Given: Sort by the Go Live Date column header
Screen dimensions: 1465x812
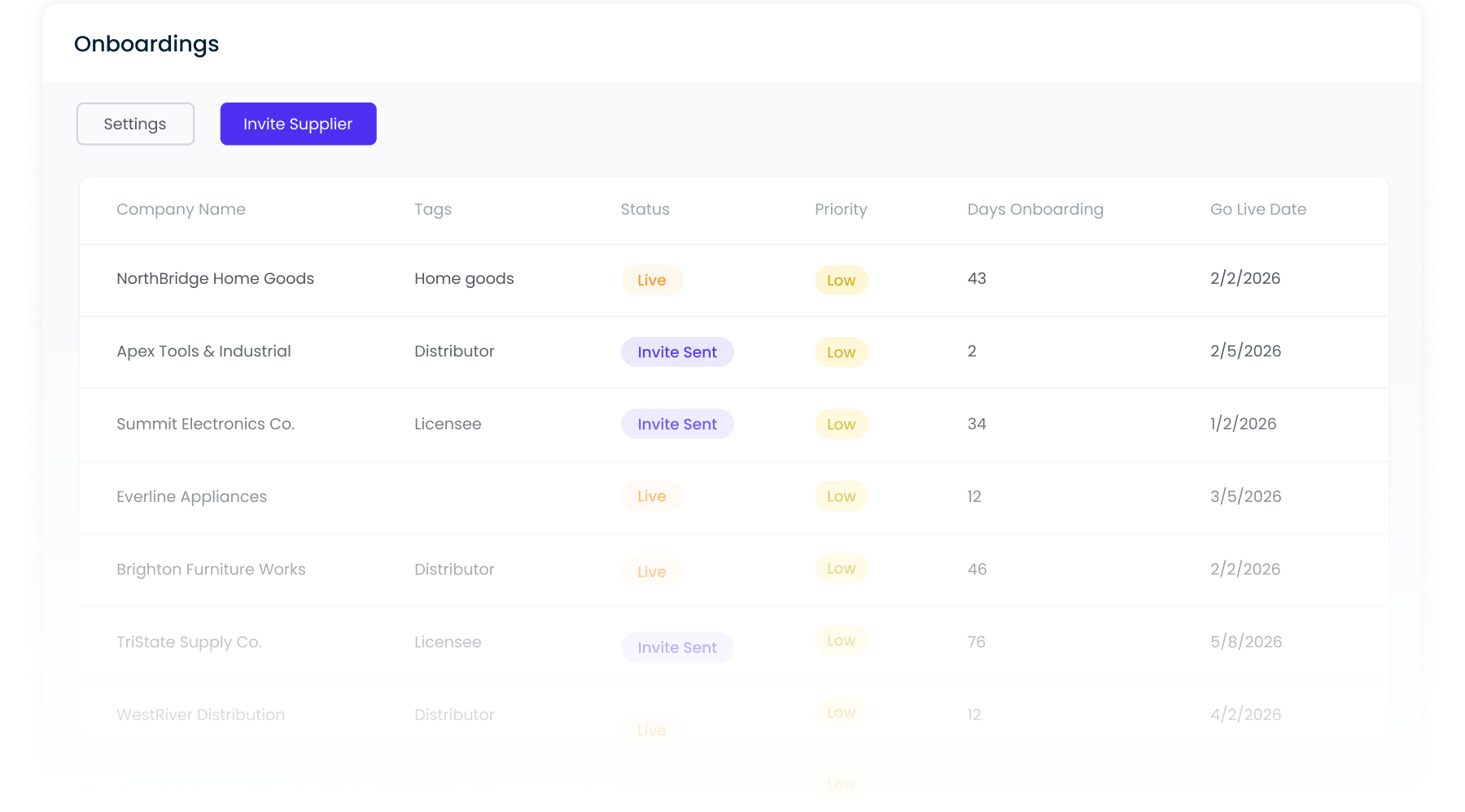Looking at the screenshot, I should coord(1257,209).
